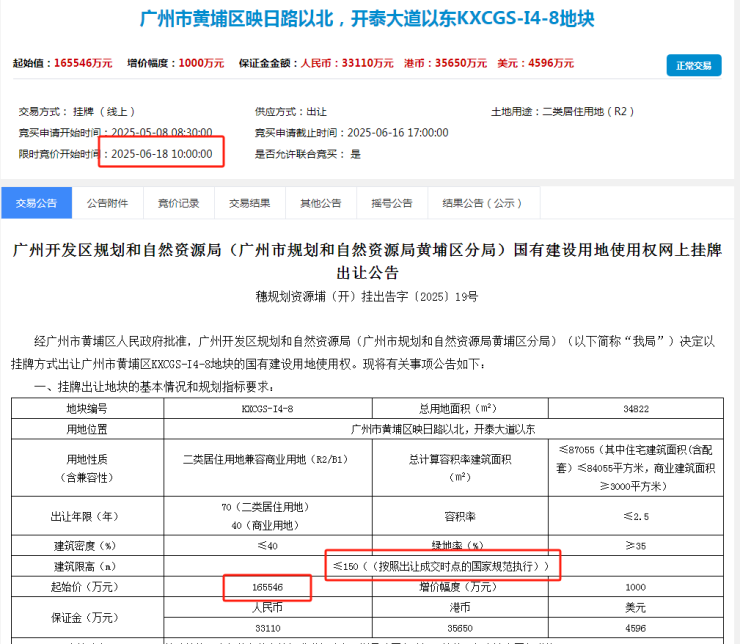Select the ≤150 building height limit cell

click(443, 566)
